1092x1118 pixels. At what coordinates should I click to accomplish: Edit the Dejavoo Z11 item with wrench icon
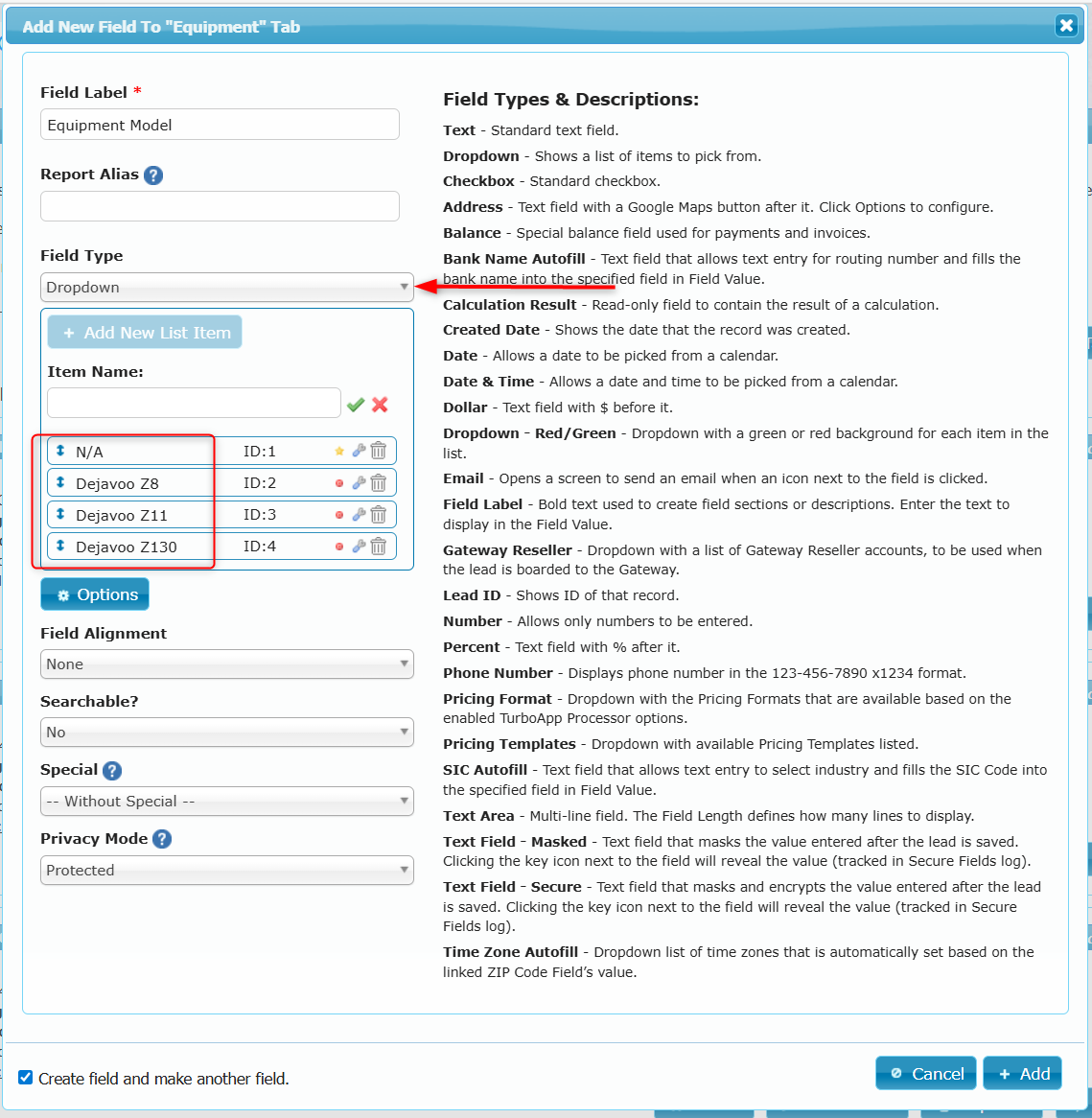[x=359, y=515]
